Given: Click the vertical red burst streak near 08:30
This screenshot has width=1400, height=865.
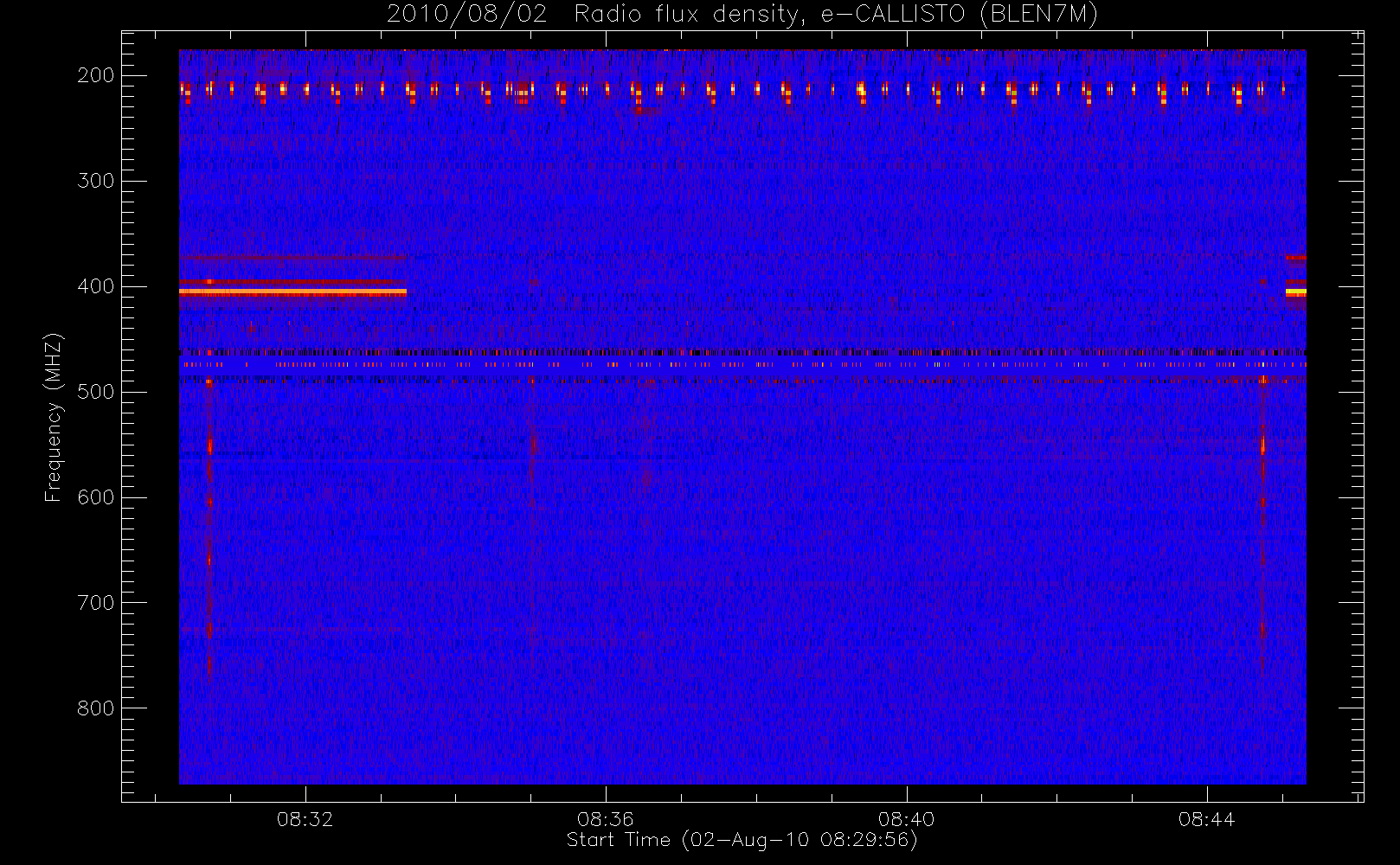Looking at the screenshot, I should click(209, 528).
